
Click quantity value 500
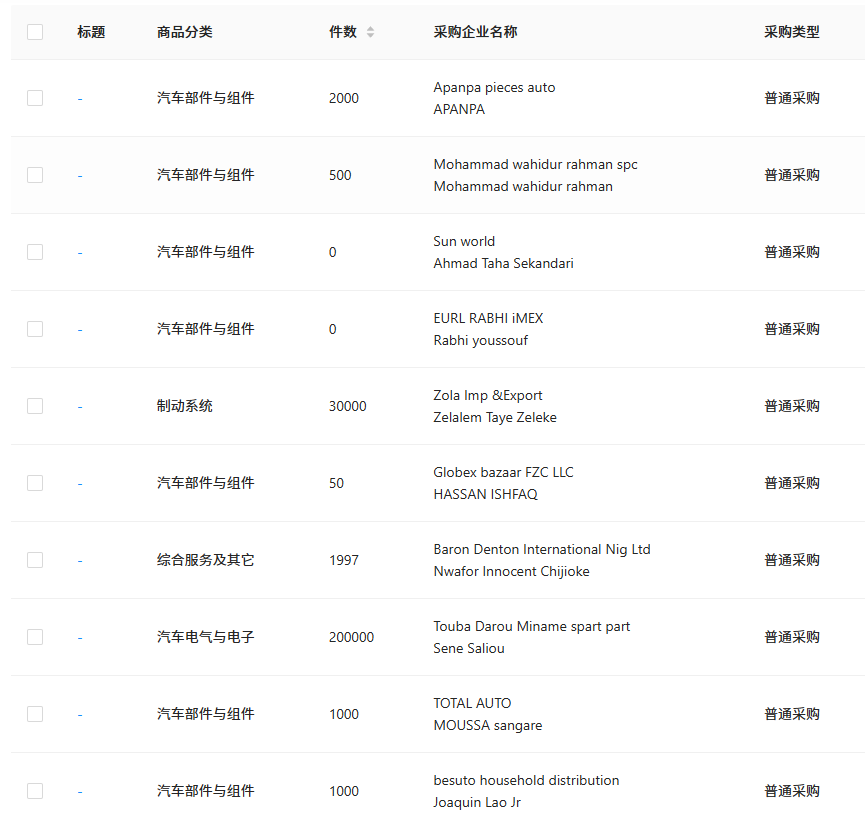(x=340, y=175)
